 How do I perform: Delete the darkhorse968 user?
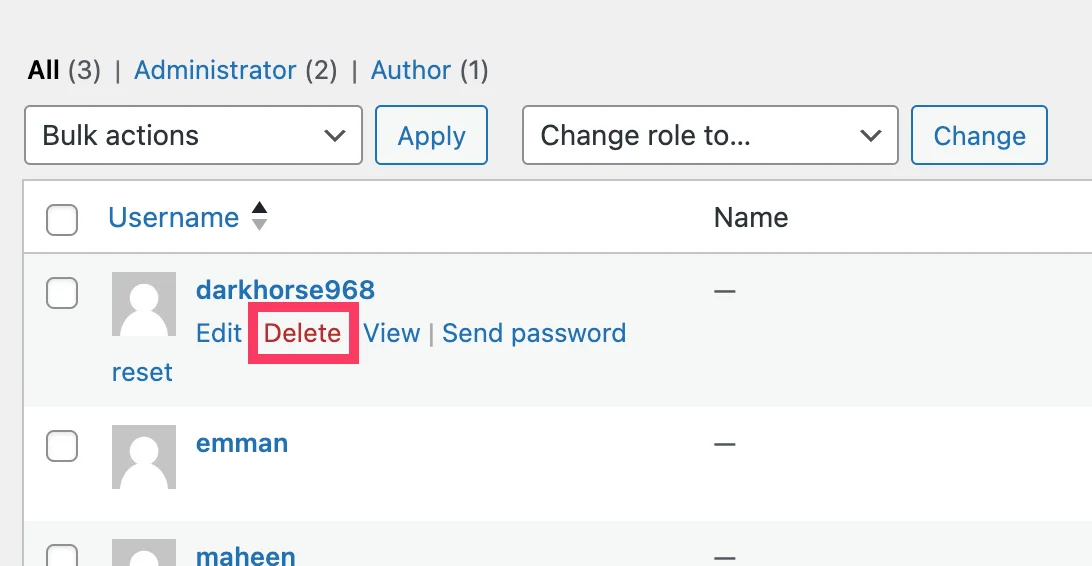(x=303, y=333)
